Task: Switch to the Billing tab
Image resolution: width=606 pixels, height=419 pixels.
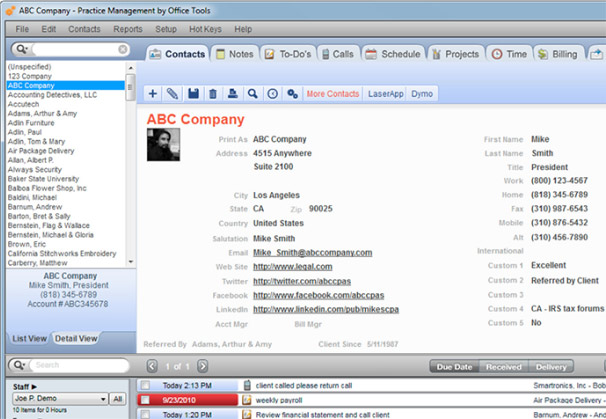Action: pyautogui.click(x=558, y=54)
